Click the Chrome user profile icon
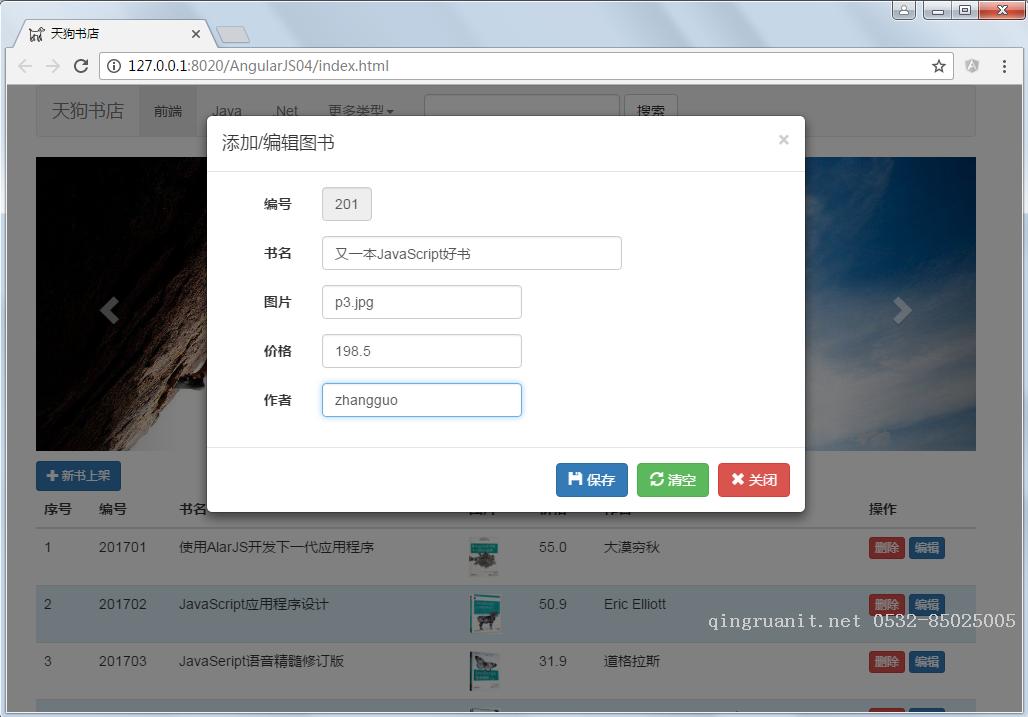1028x717 pixels. pos(903,10)
